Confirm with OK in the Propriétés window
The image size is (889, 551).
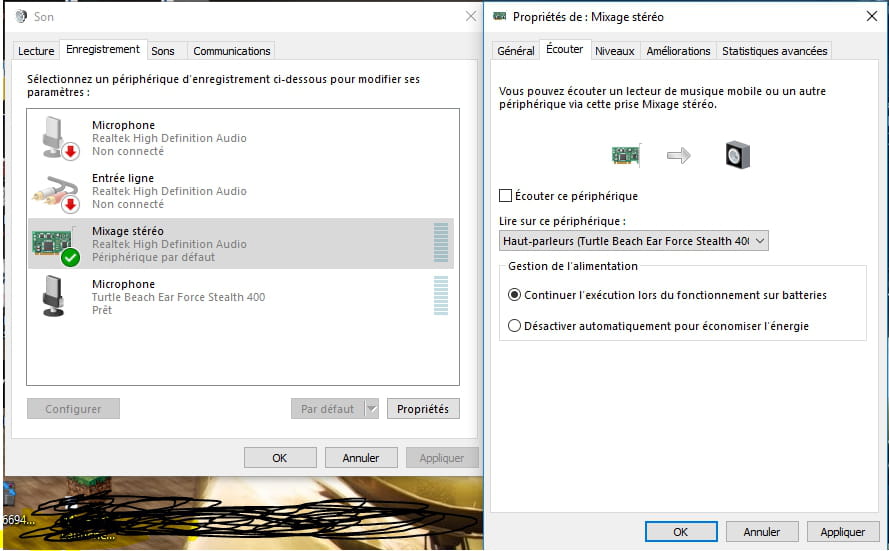tap(681, 532)
